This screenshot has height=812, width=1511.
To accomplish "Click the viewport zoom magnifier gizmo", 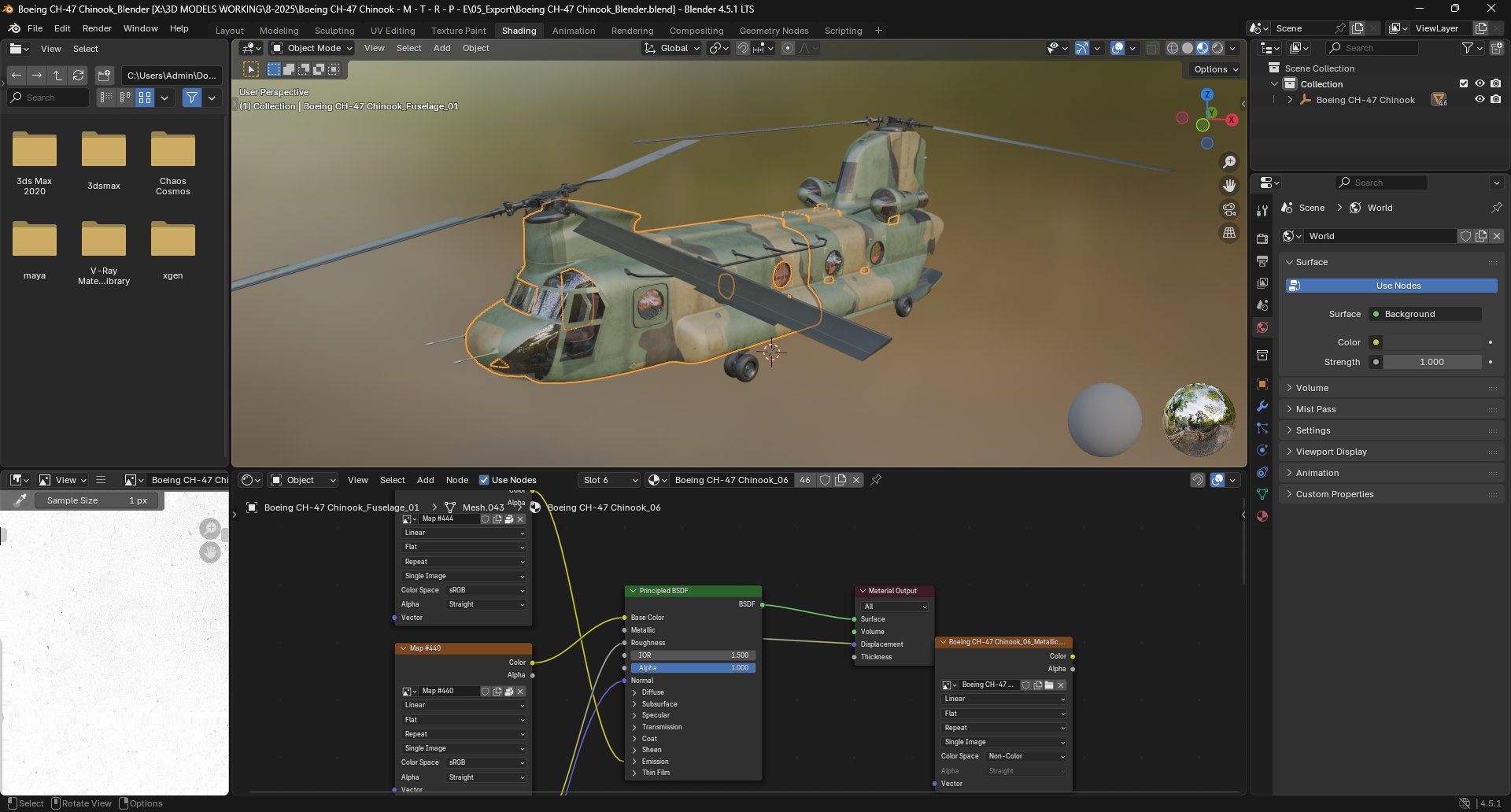I will click(x=1228, y=162).
